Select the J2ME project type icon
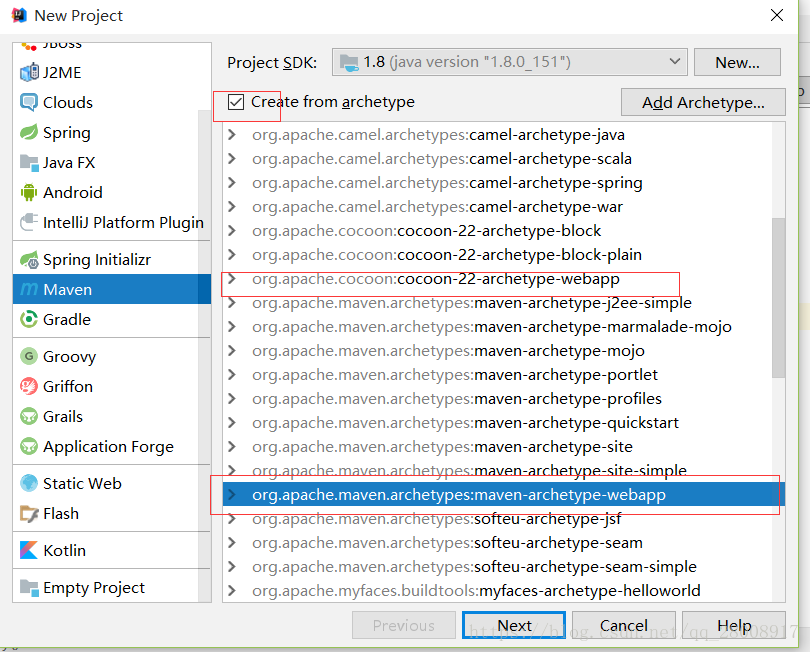Screen dimensions: 810x652 click(x=29, y=72)
